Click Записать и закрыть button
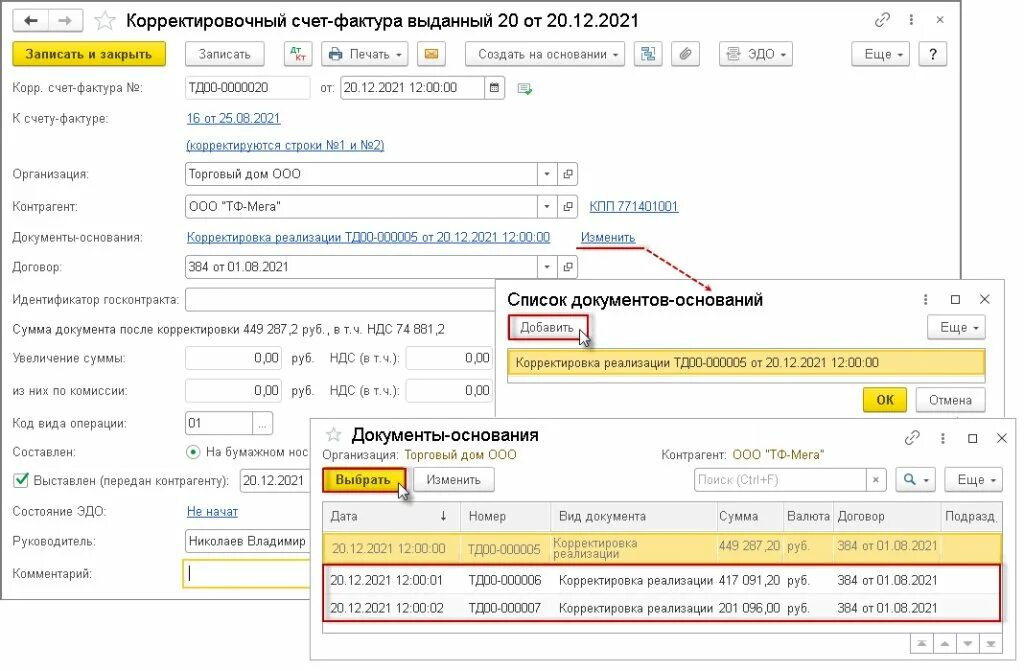Screen dimensions: 1024x671 pyautogui.click(x=89, y=54)
